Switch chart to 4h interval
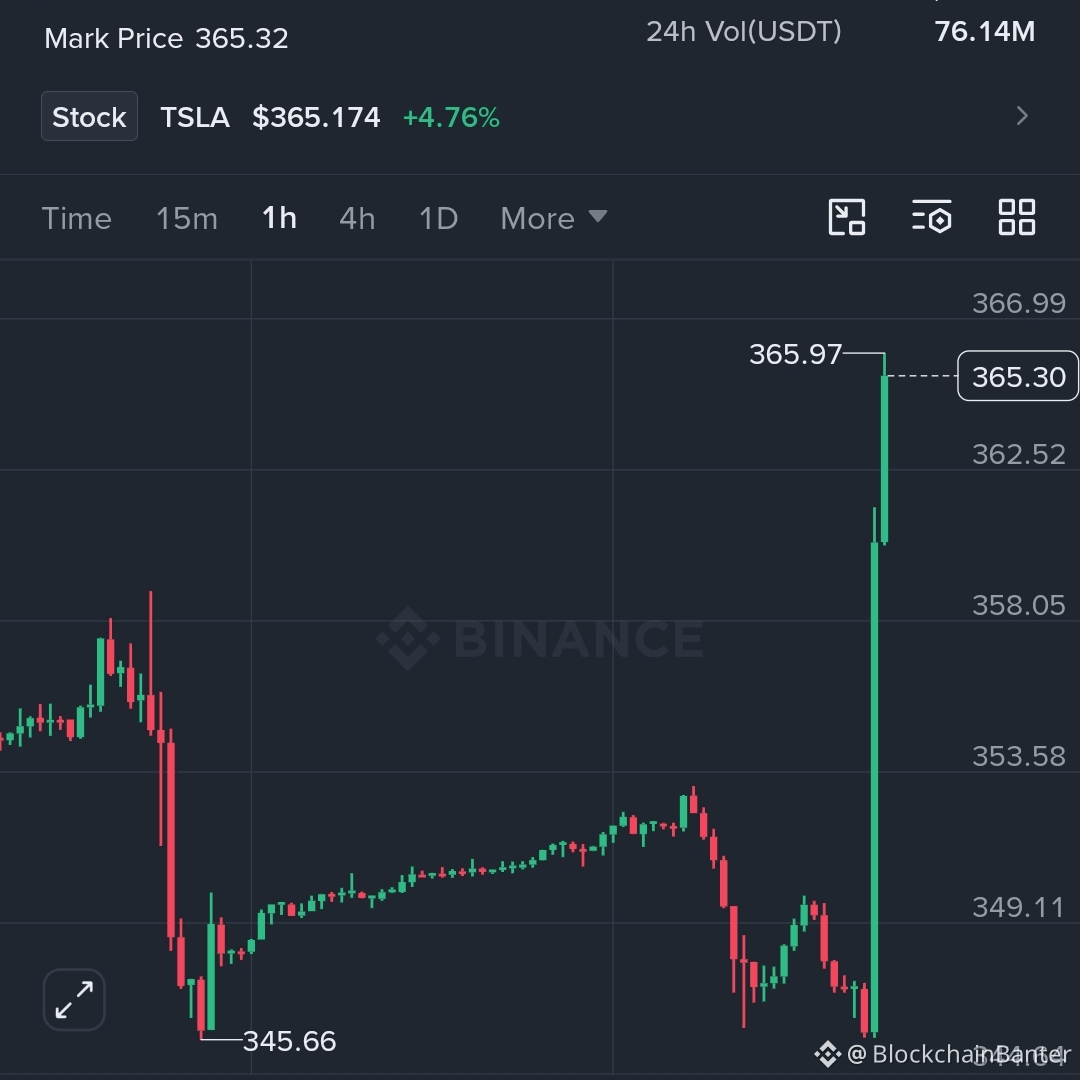Viewport: 1080px width, 1080px height. tap(357, 218)
